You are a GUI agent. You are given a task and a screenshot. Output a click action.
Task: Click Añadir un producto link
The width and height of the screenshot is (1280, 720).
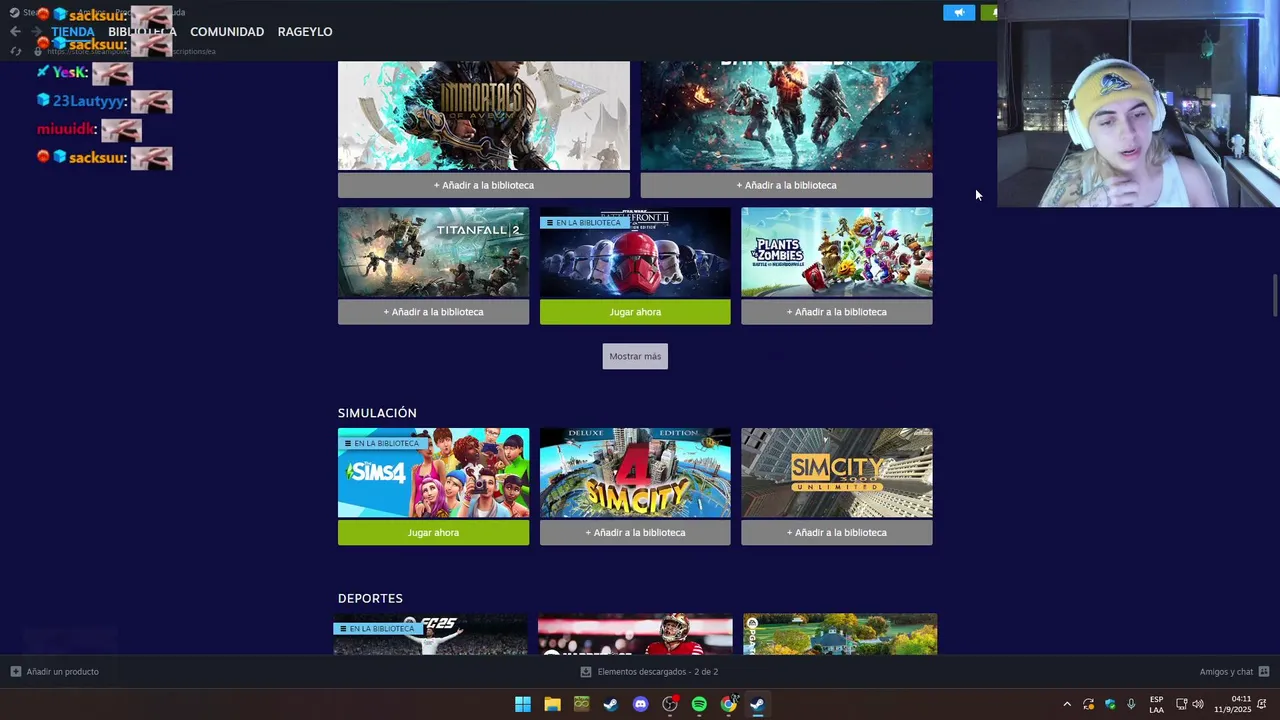click(x=62, y=672)
